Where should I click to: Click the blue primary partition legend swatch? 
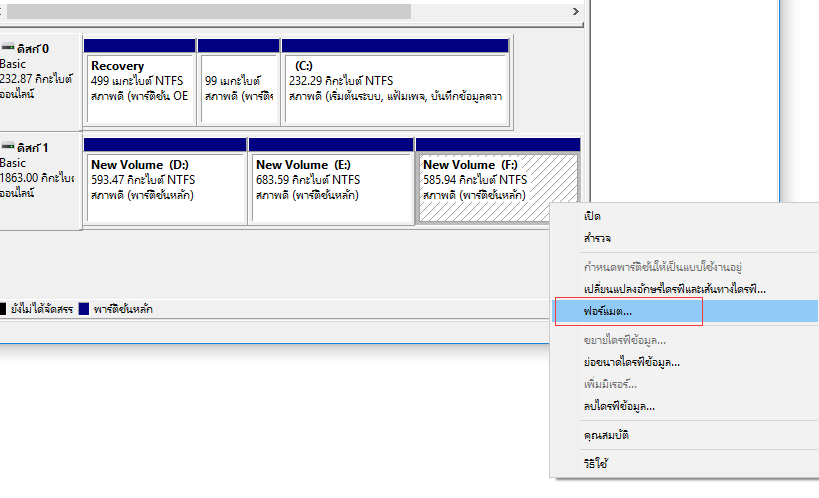(x=84, y=310)
